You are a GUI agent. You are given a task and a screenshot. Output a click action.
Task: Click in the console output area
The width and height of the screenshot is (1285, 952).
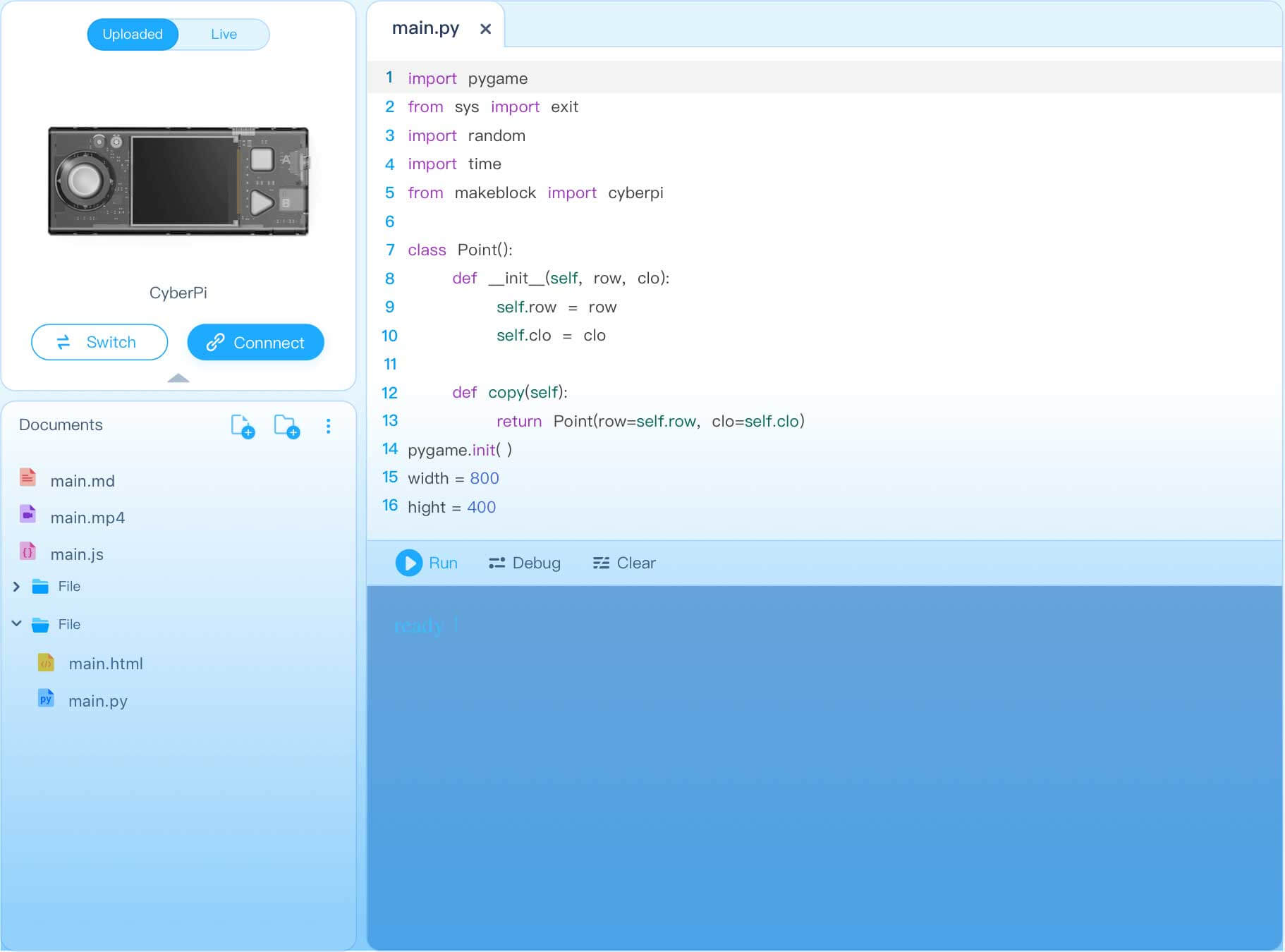pos(824,767)
